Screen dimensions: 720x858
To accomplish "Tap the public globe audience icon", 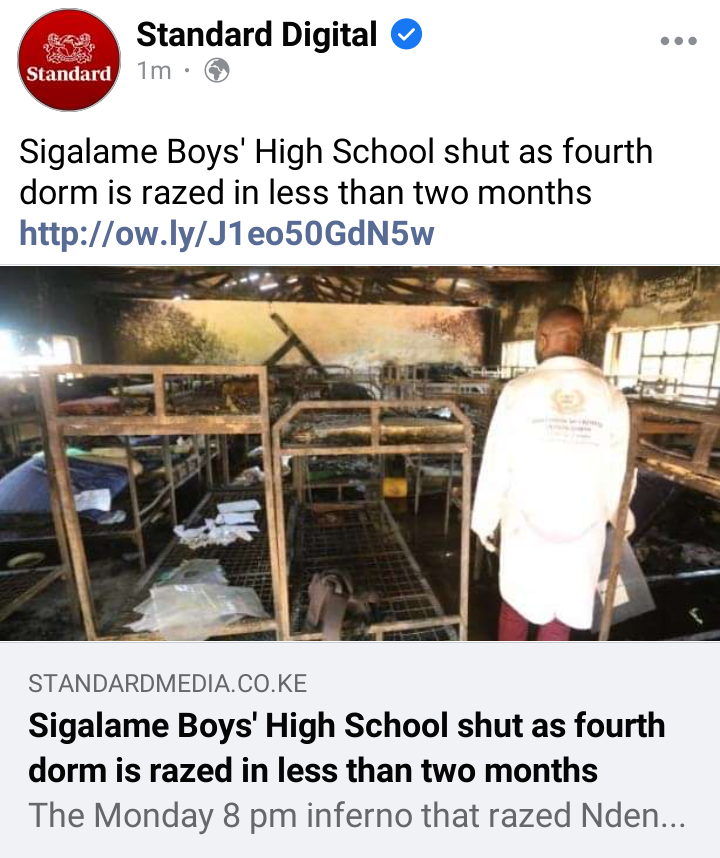I will 217,71.
